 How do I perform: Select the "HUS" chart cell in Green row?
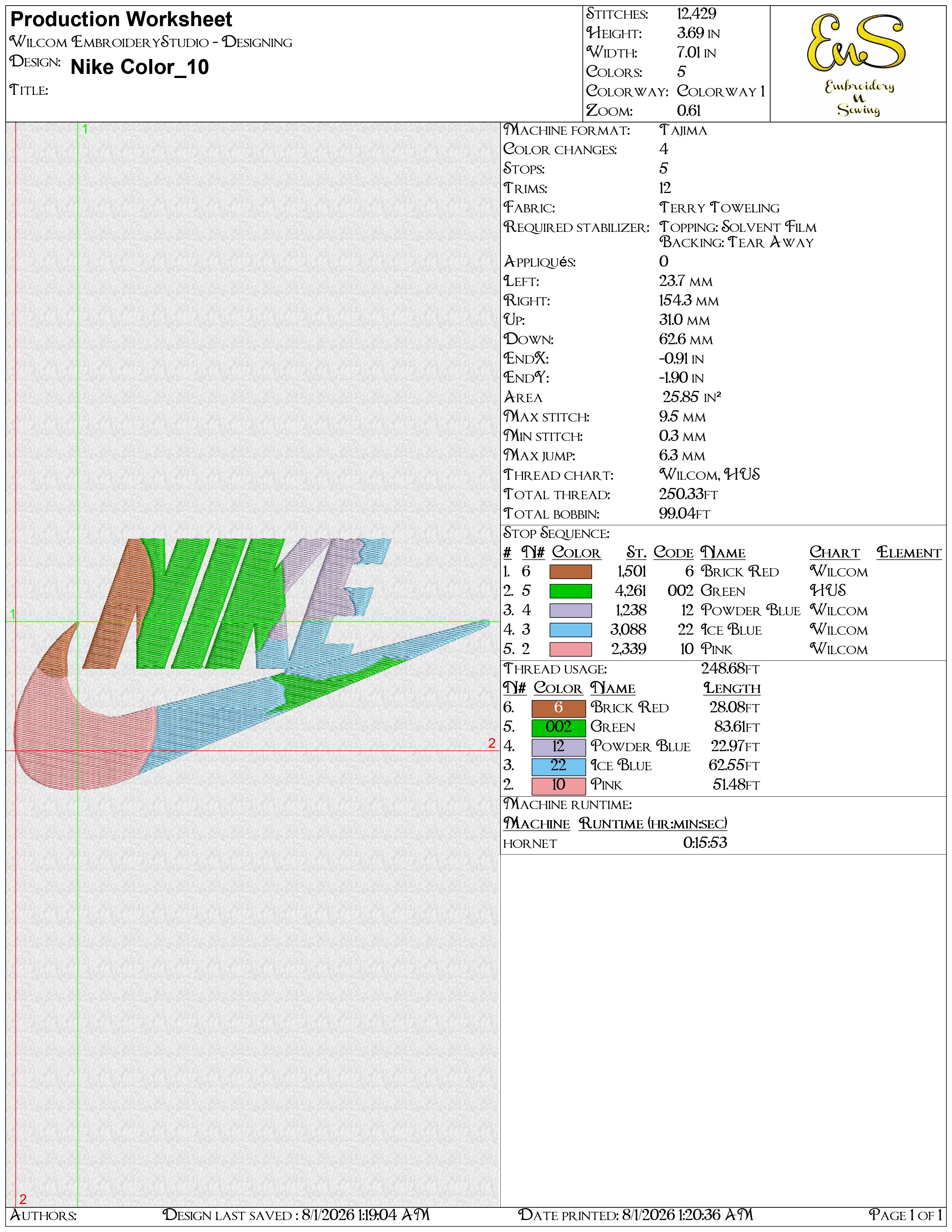[828, 591]
